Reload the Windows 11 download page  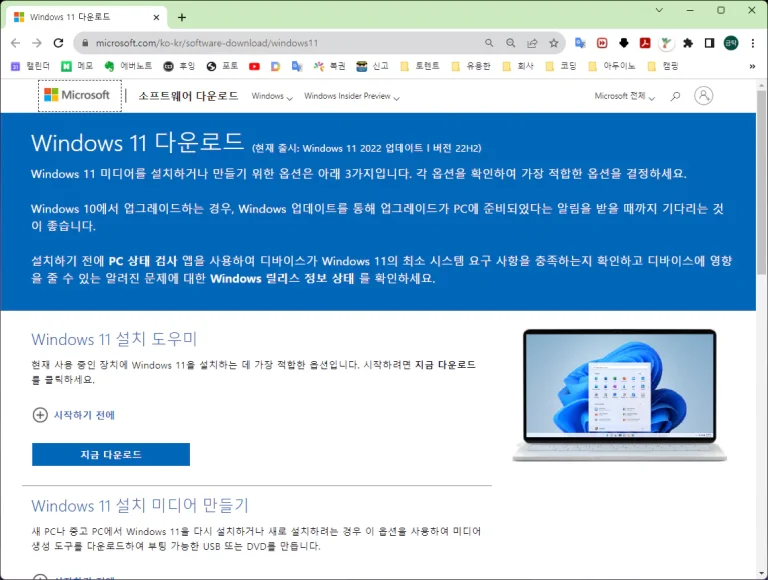point(58,43)
